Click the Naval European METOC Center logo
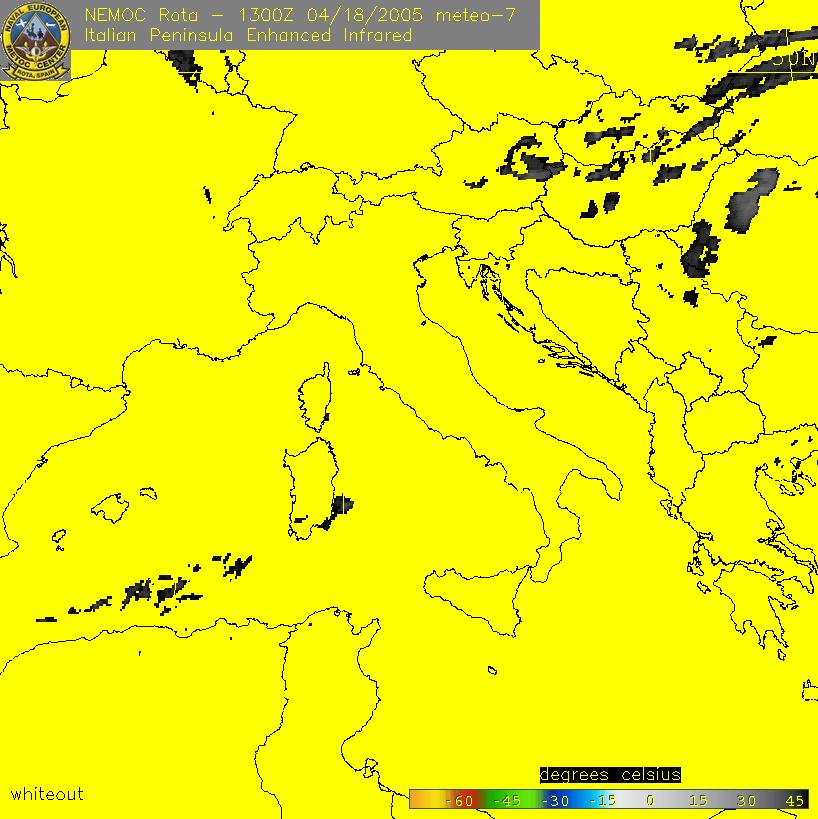This screenshot has width=818, height=819. click(x=36, y=42)
